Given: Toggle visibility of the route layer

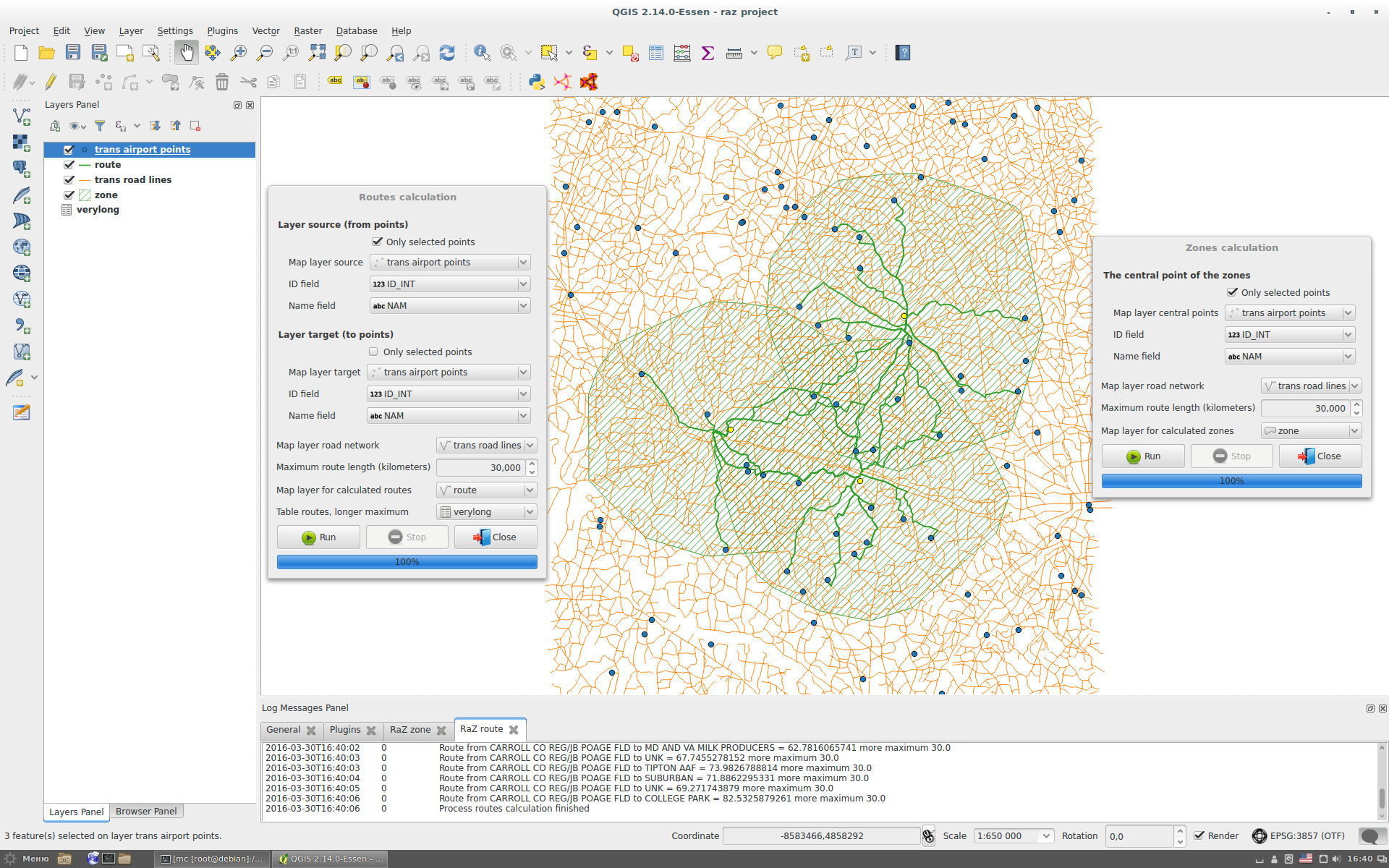Looking at the screenshot, I should (69, 165).
